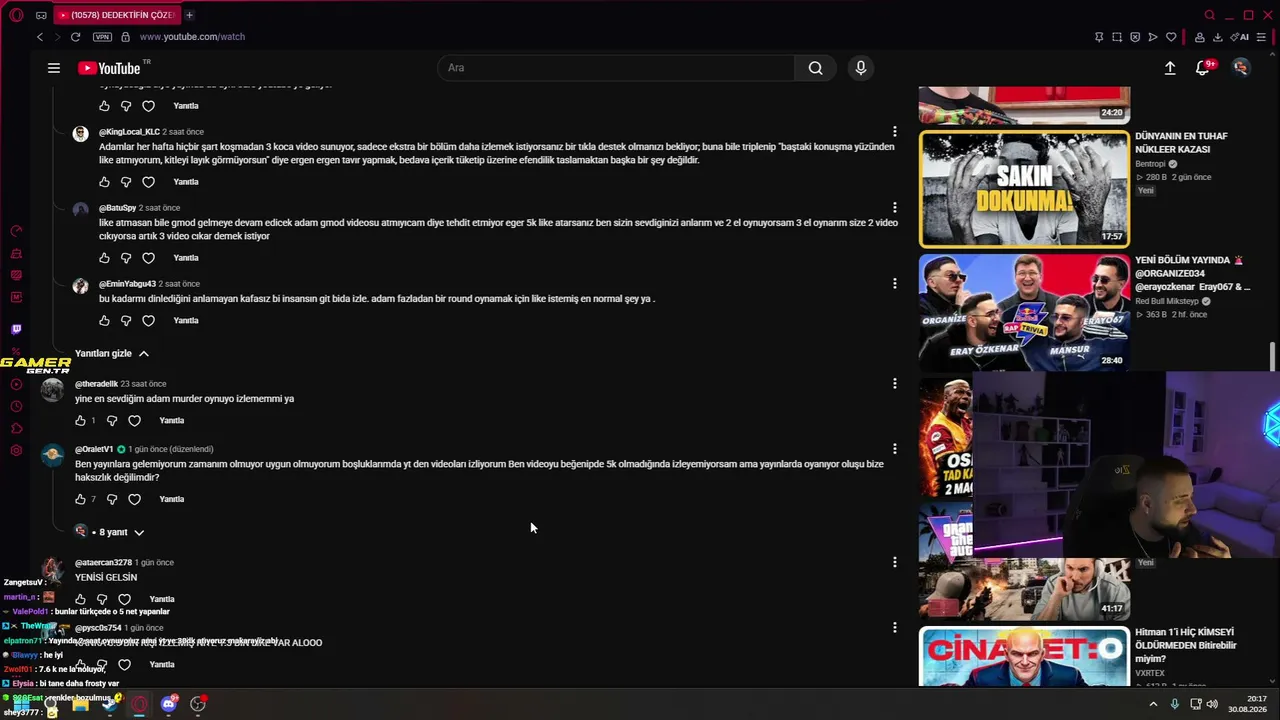Open the @BatuSpy channel link
Screen dimensions: 1280x720
pyautogui.click(x=117, y=208)
